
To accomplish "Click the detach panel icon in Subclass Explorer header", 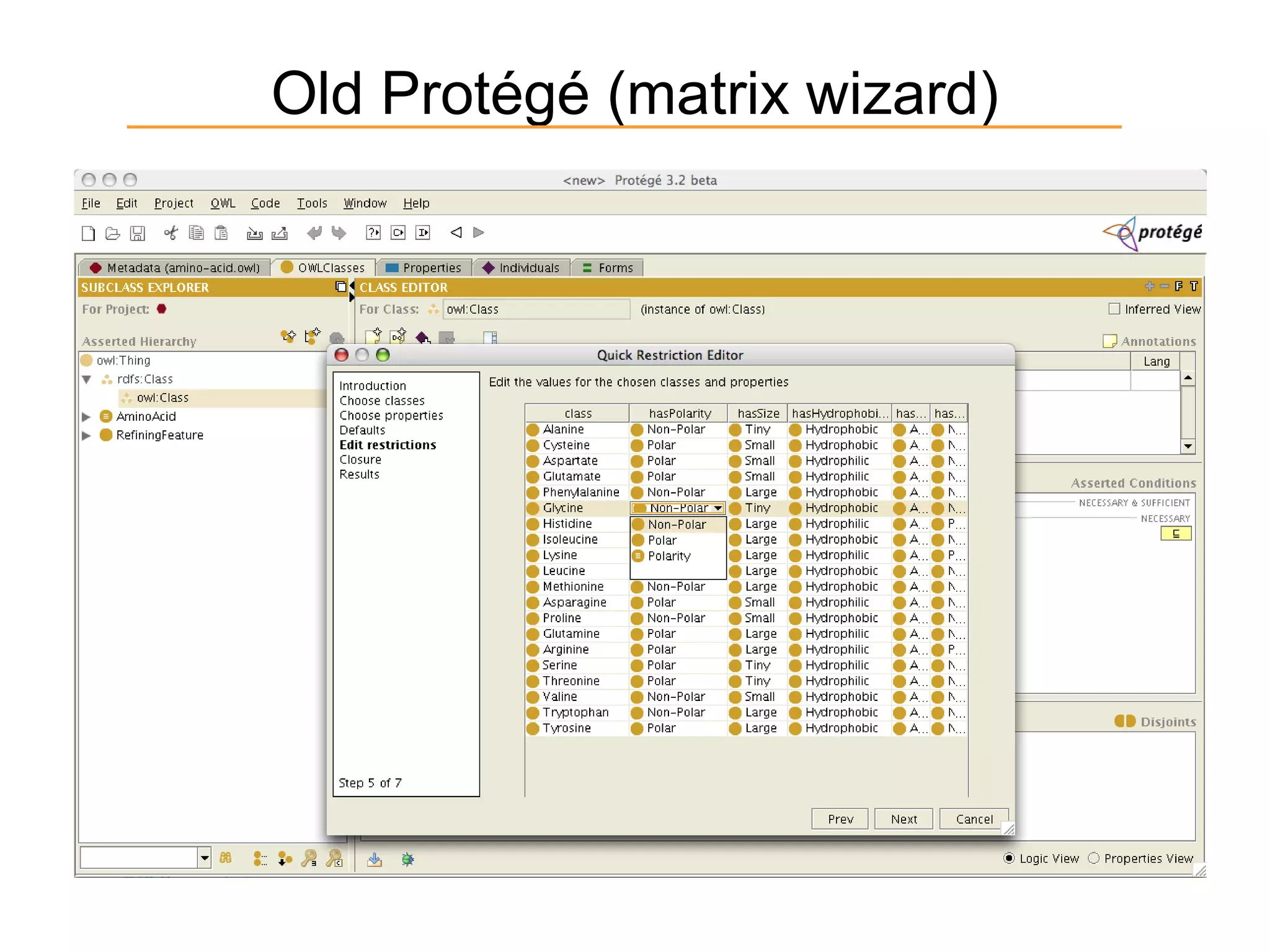I will click(x=340, y=286).
